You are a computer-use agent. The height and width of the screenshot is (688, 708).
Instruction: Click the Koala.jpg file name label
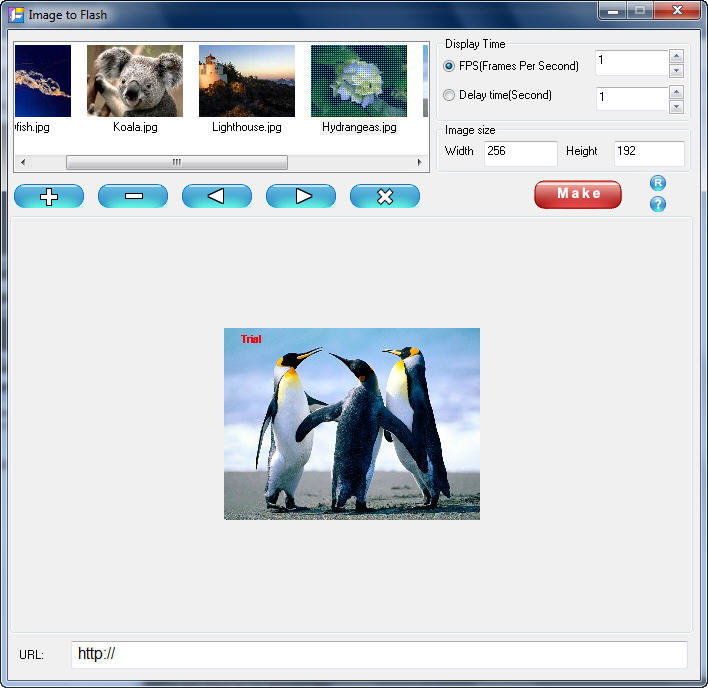pyautogui.click(x=135, y=127)
